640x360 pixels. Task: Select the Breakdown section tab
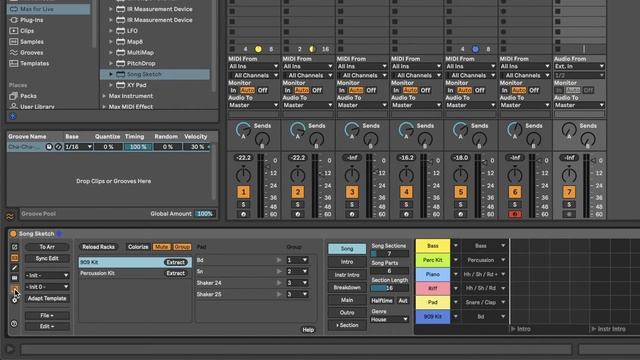point(347,287)
